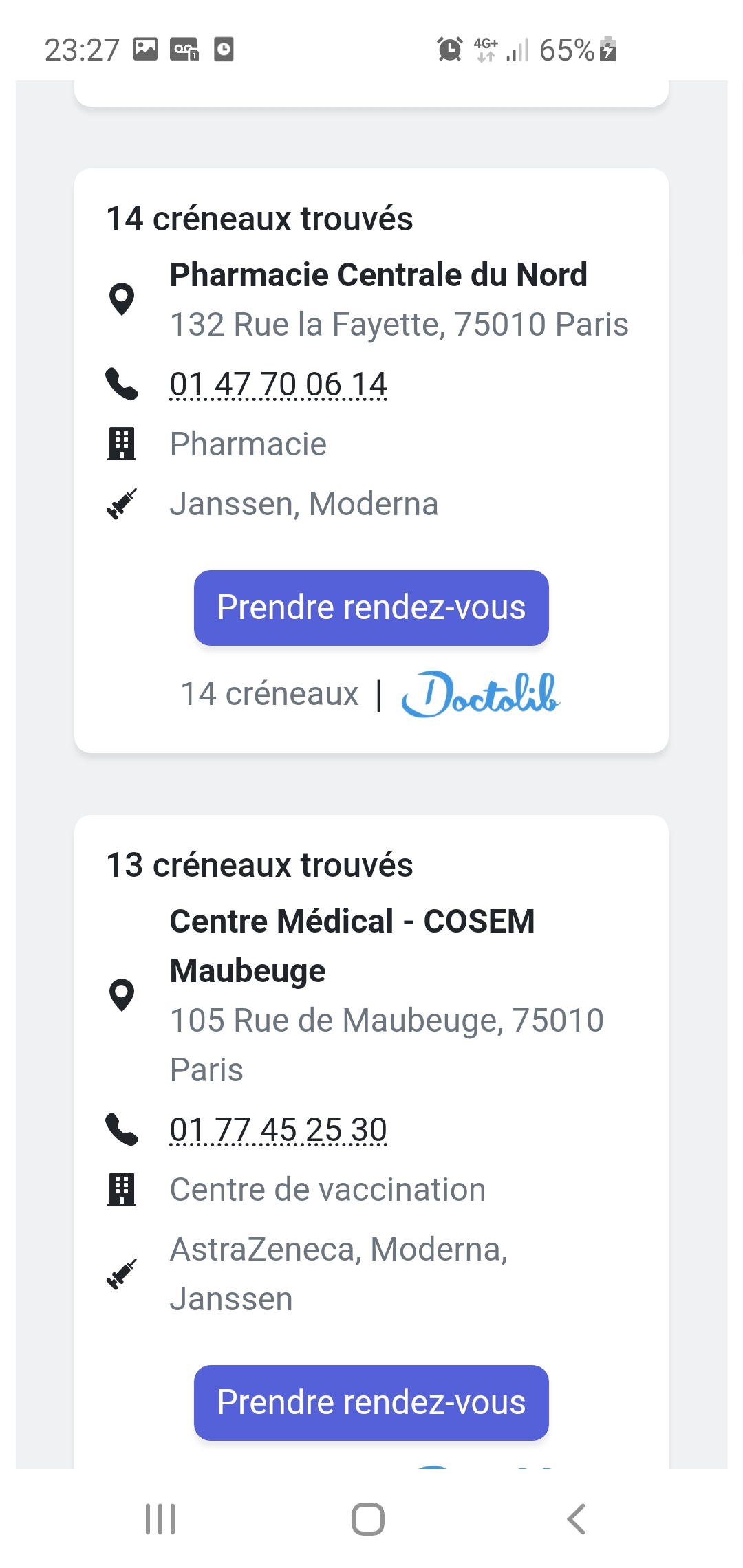Book appointment at Centre Médical COSEM Maubeuge

tap(371, 1402)
